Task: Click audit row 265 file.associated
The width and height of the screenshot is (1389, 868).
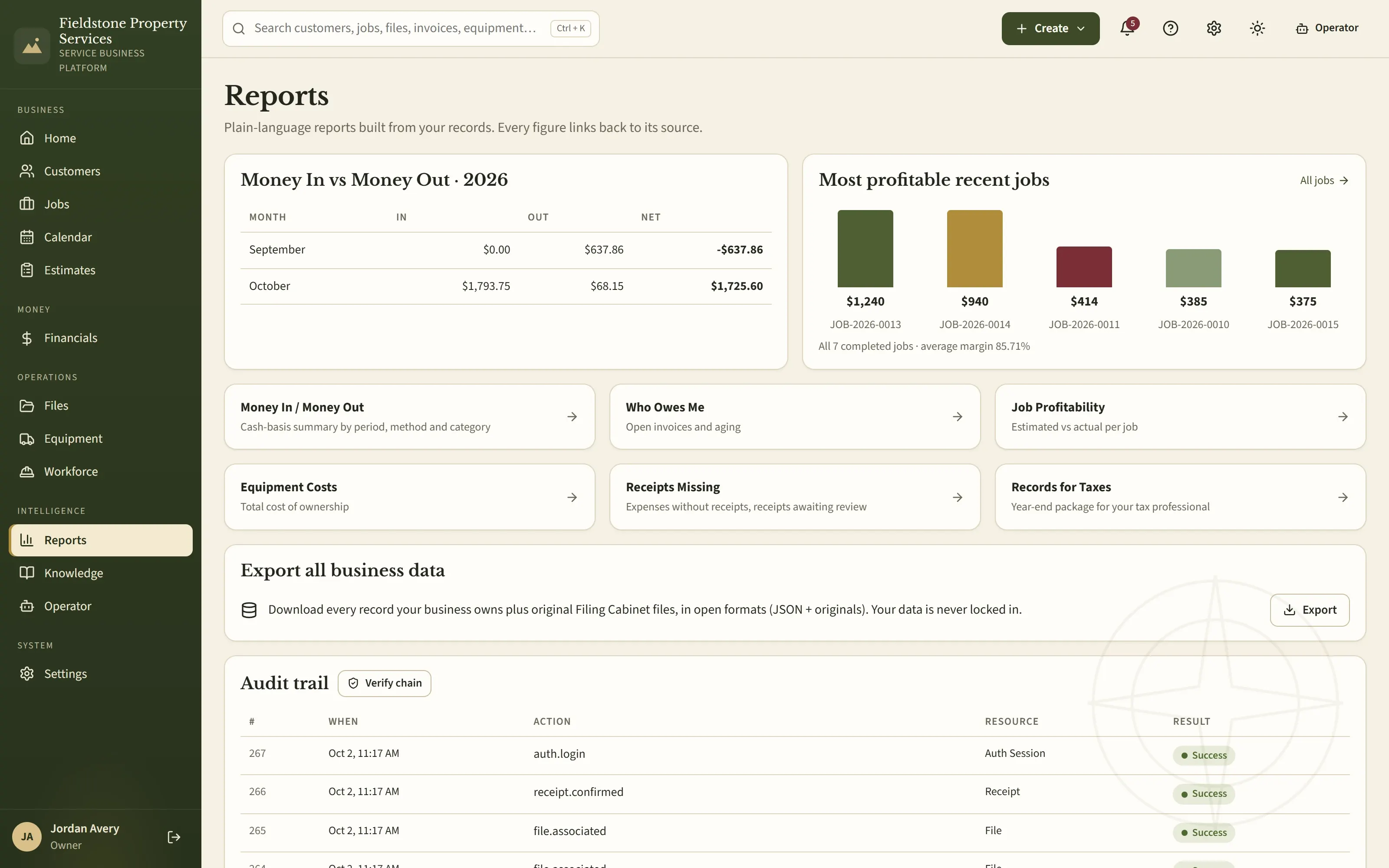Action: (795, 832)
